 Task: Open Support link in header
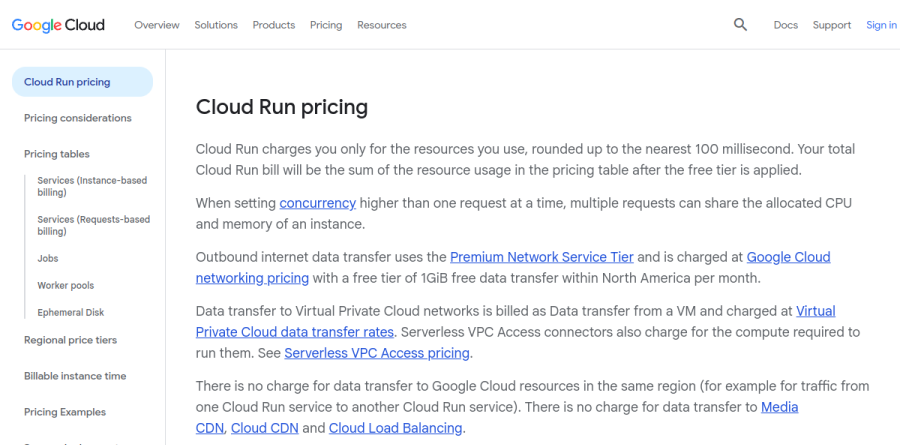point(832,25)
